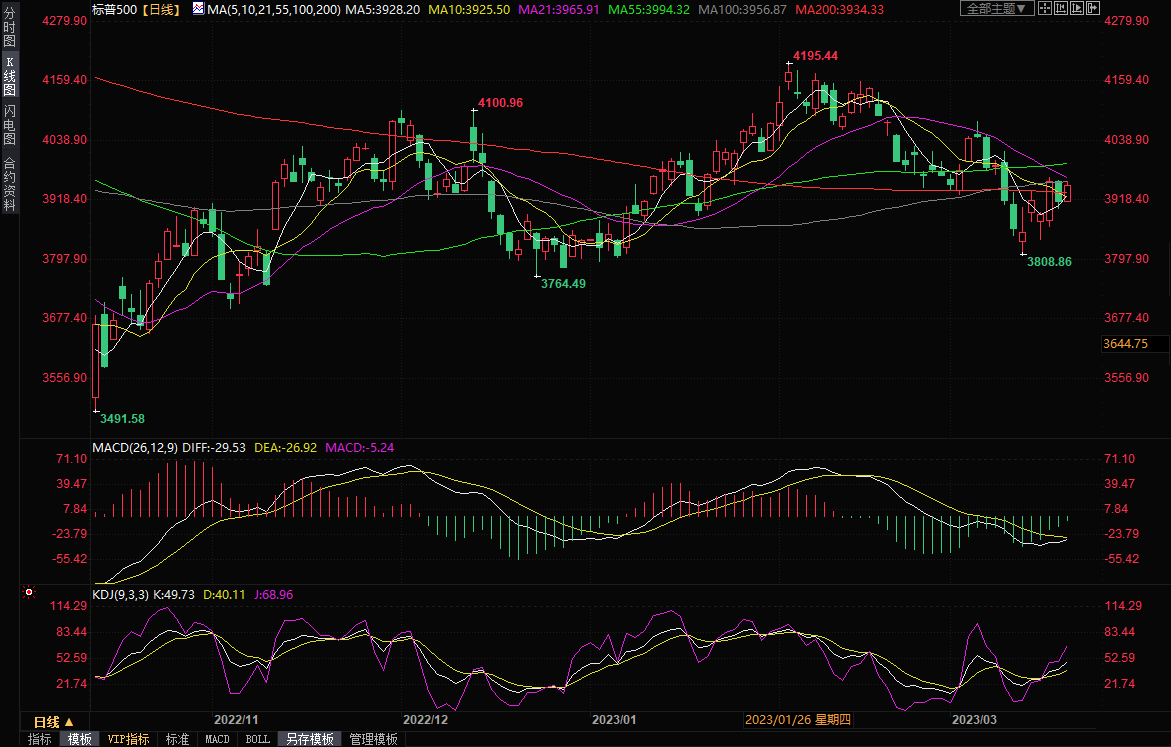This screenshot has height=747, width=1171.
Task: Select the K线图 side tab
Action: (9, 76)
